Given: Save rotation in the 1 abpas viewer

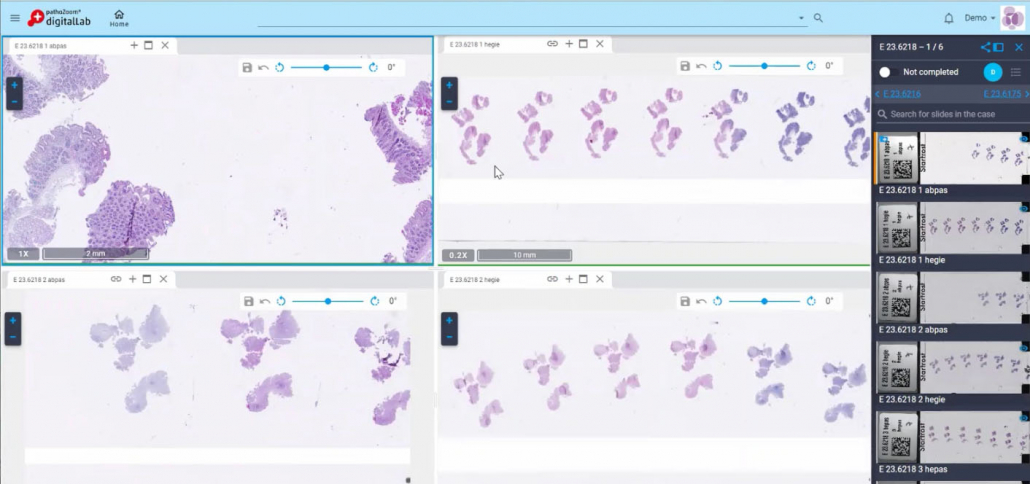Looking at the screenshot, I should pyautogui.click(x=246, y=67).
